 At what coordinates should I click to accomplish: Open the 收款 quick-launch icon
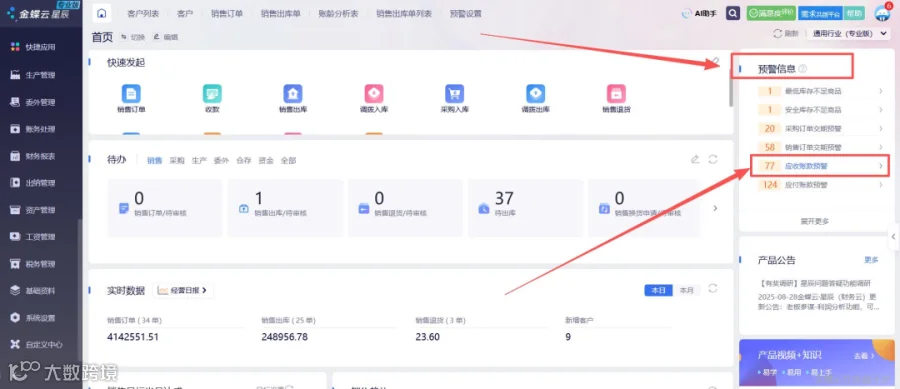(x=212, y=94)
